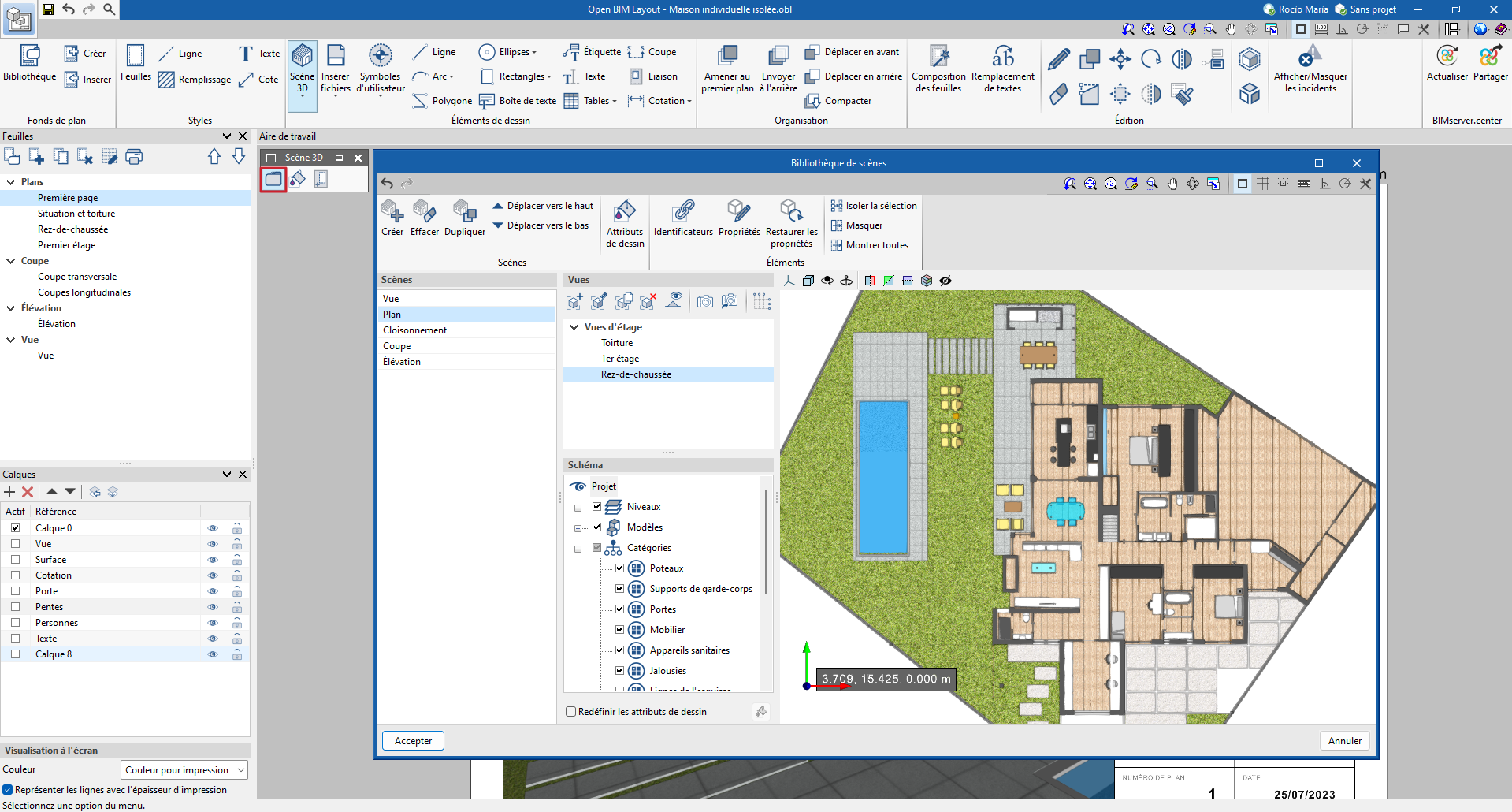Screen dimensions: 1512x812
Task: Click the Accepter button
Action: click(413, 741)
